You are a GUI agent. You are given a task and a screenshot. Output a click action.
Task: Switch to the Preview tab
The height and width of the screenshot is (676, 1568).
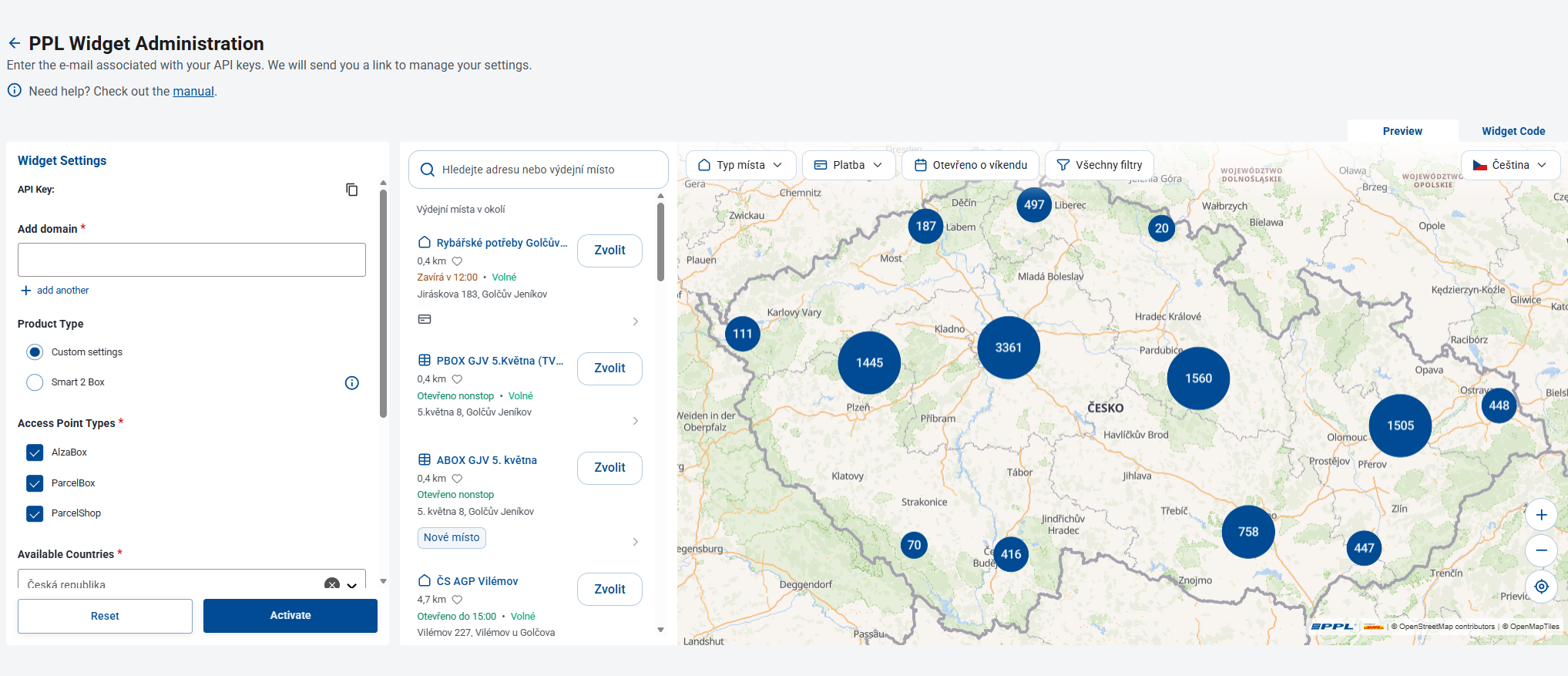pos(1402,131)
